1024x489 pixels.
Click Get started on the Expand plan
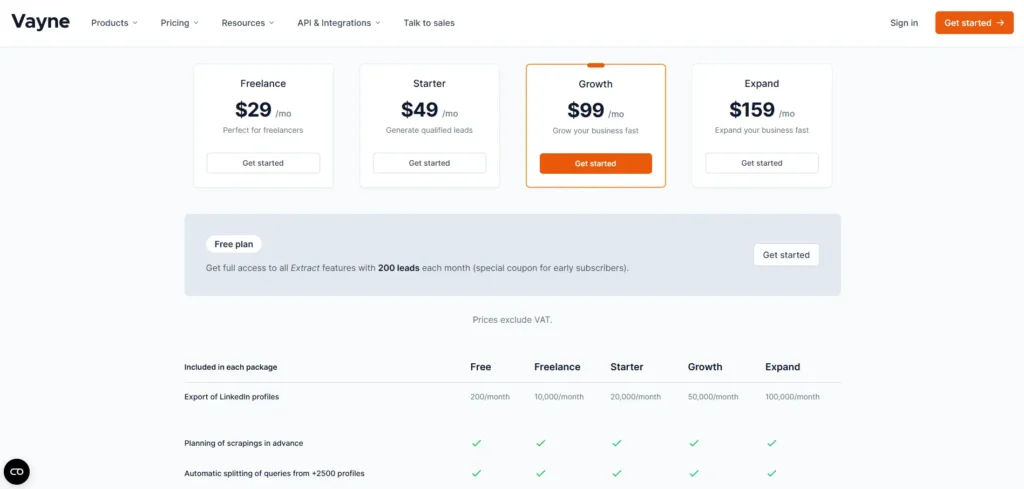pos(761,163)
